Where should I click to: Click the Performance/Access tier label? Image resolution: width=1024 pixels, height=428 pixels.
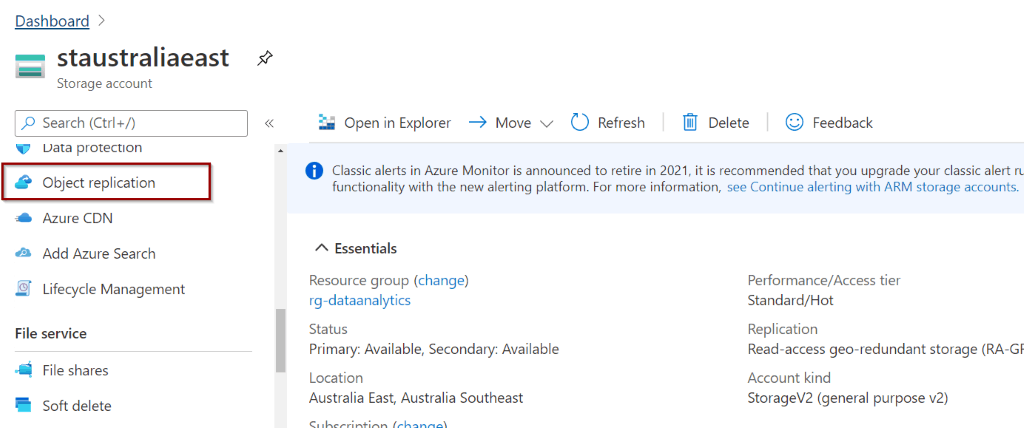click(824, 280)
